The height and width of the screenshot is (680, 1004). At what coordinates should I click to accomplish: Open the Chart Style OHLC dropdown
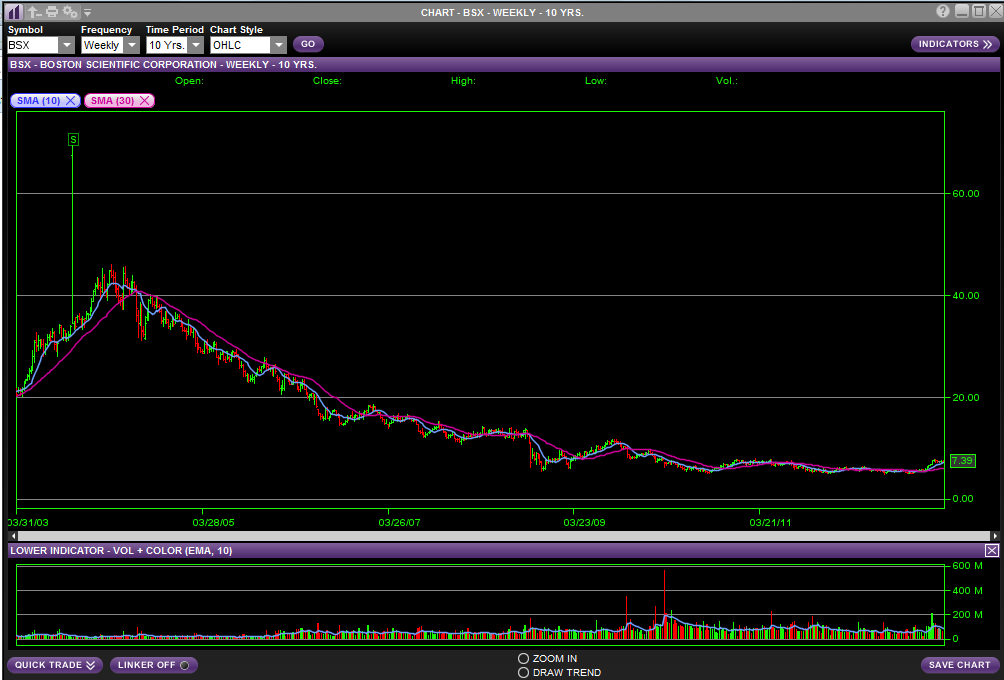pyautogui.click(x=277, y=45)
